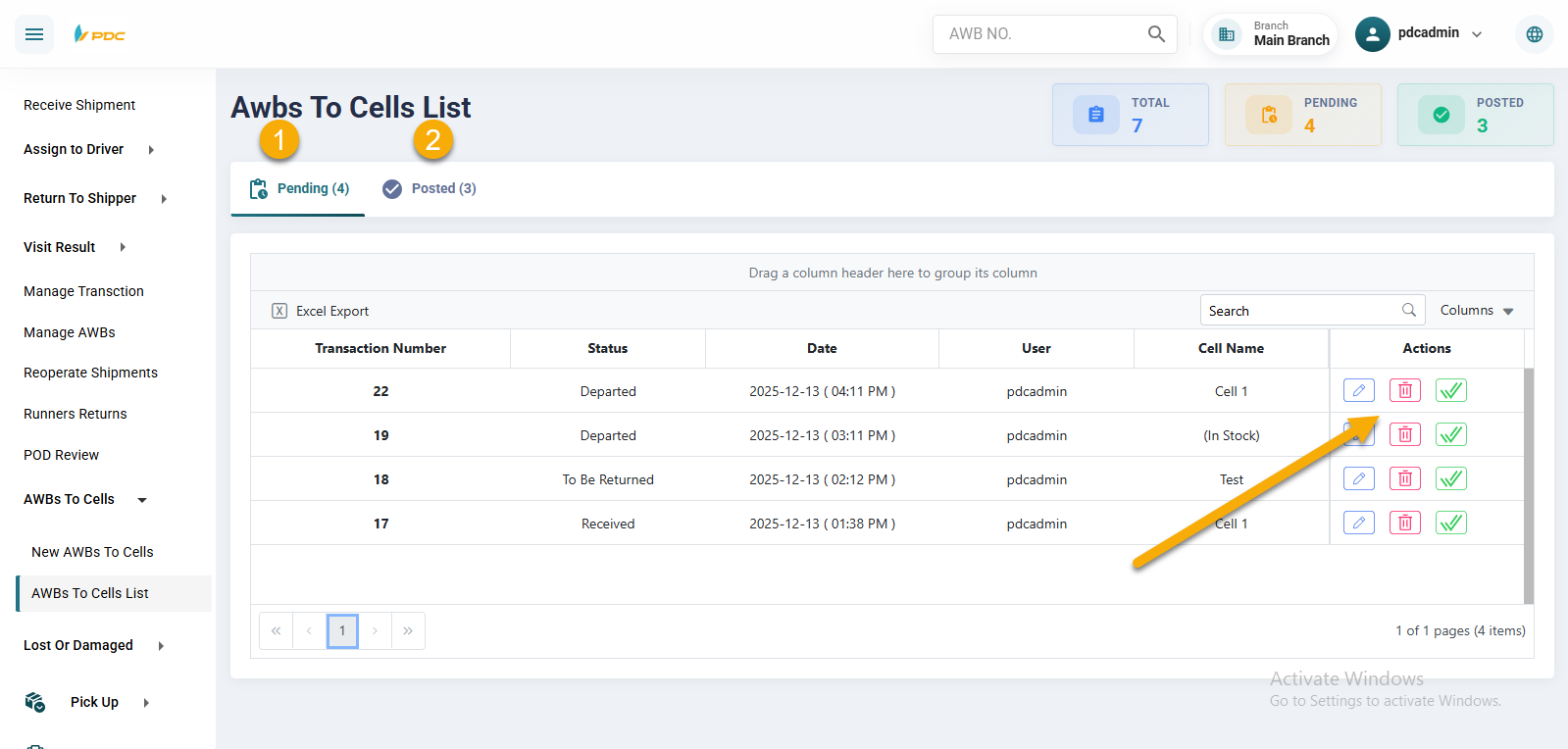This screenshot has height=749, width=1568.
Task: Open the Columns dropdown
Action: tap(1477, 310)
